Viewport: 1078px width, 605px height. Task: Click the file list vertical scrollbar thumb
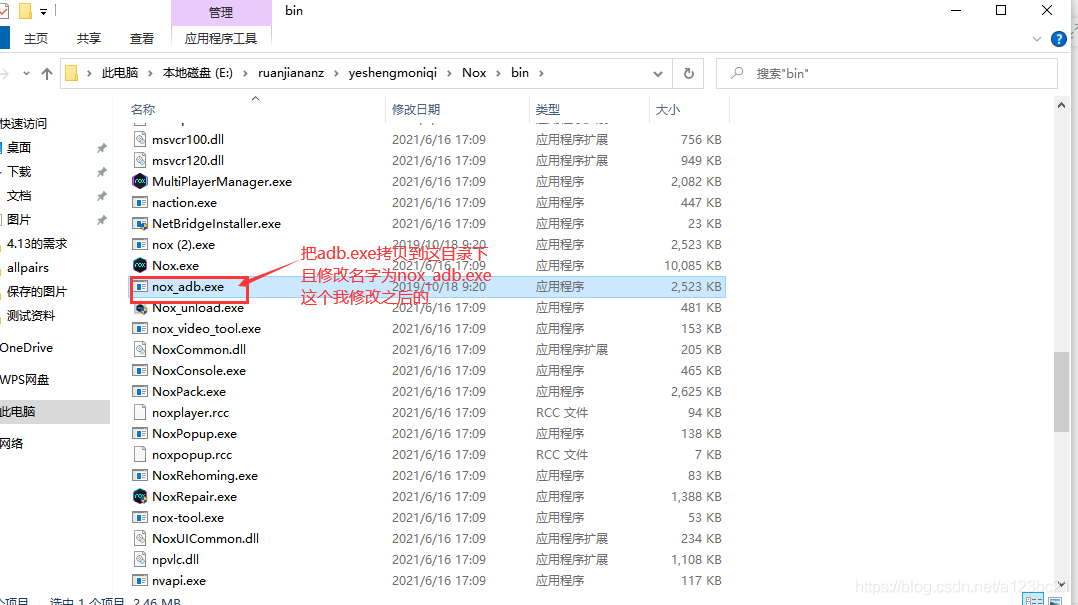click(x=1061, y=391)
